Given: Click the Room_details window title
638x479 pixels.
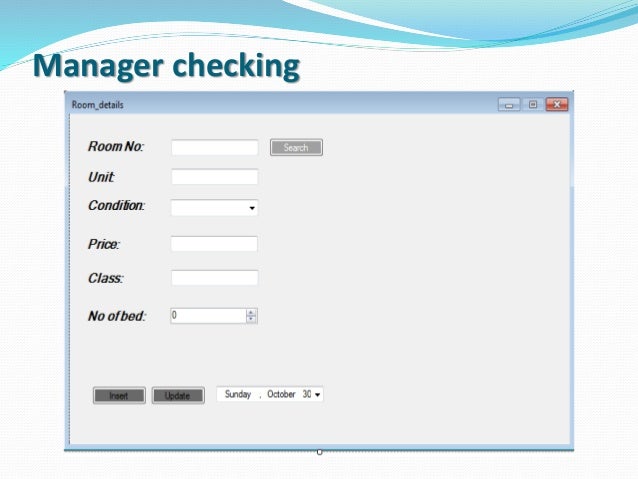Looking at the screenshot, I should coord(98,105).
